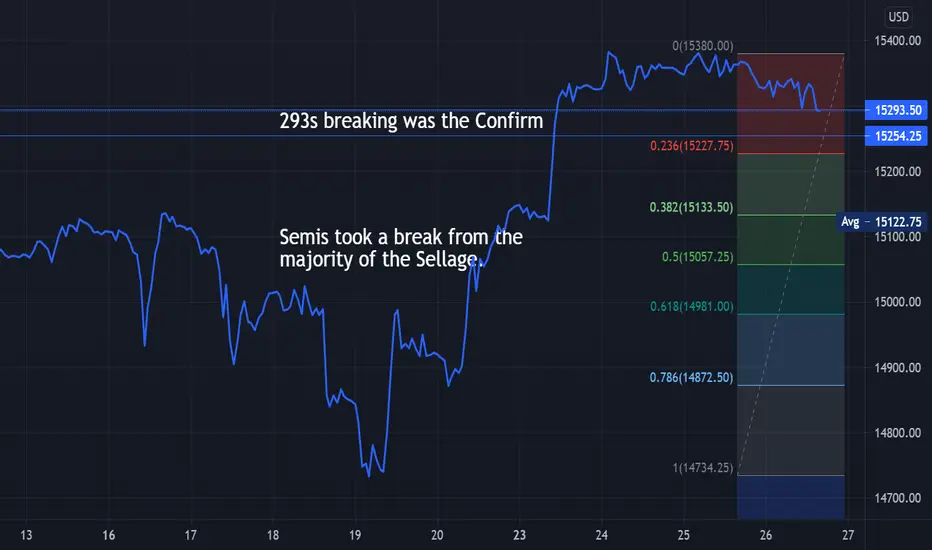Click the 0.5 (15057.25) Fibonacci level label
The width and height of the screenshot is (932, 550).
tap(698, 257)
